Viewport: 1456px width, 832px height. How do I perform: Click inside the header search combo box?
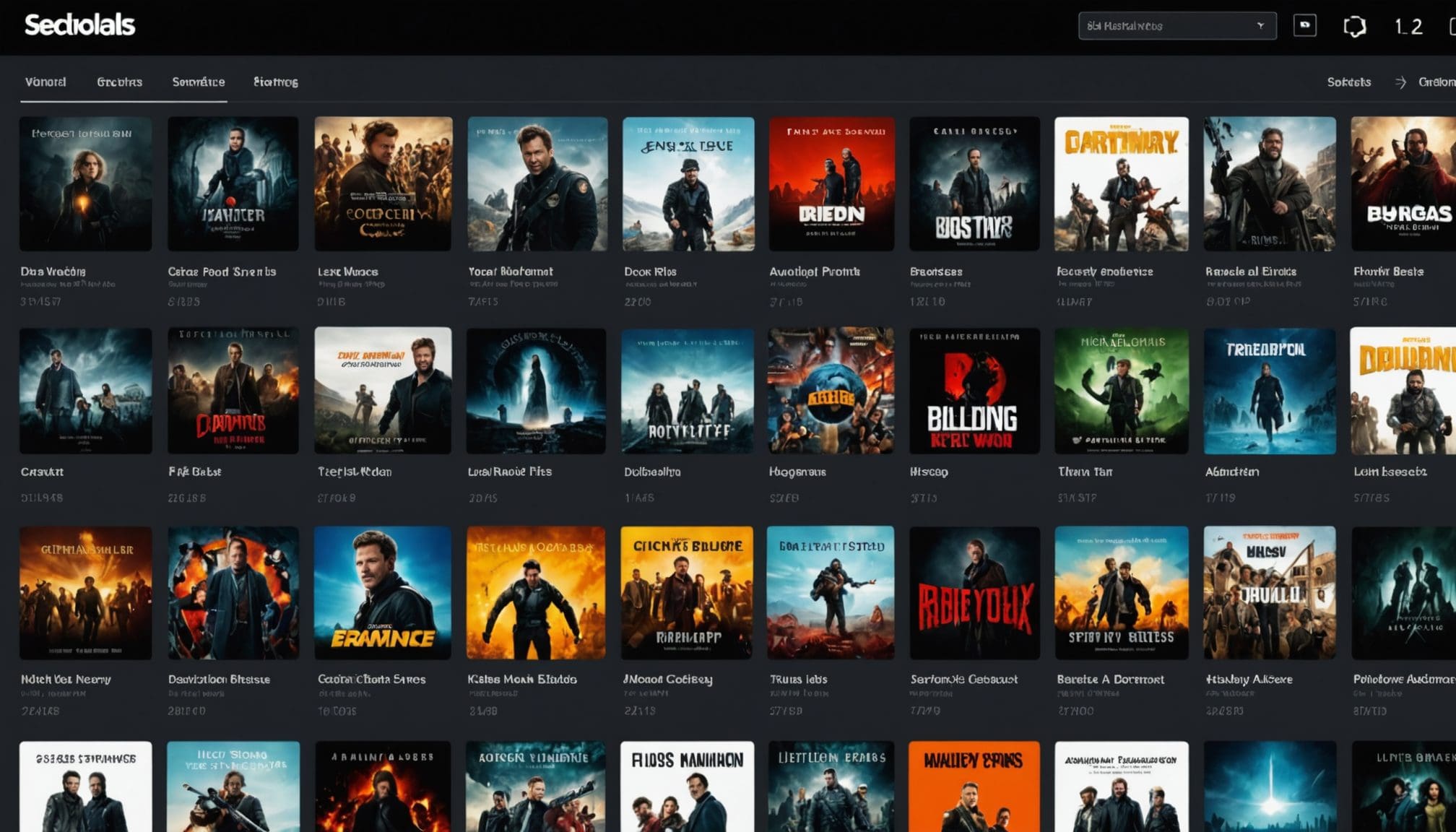click(1163, 26)
